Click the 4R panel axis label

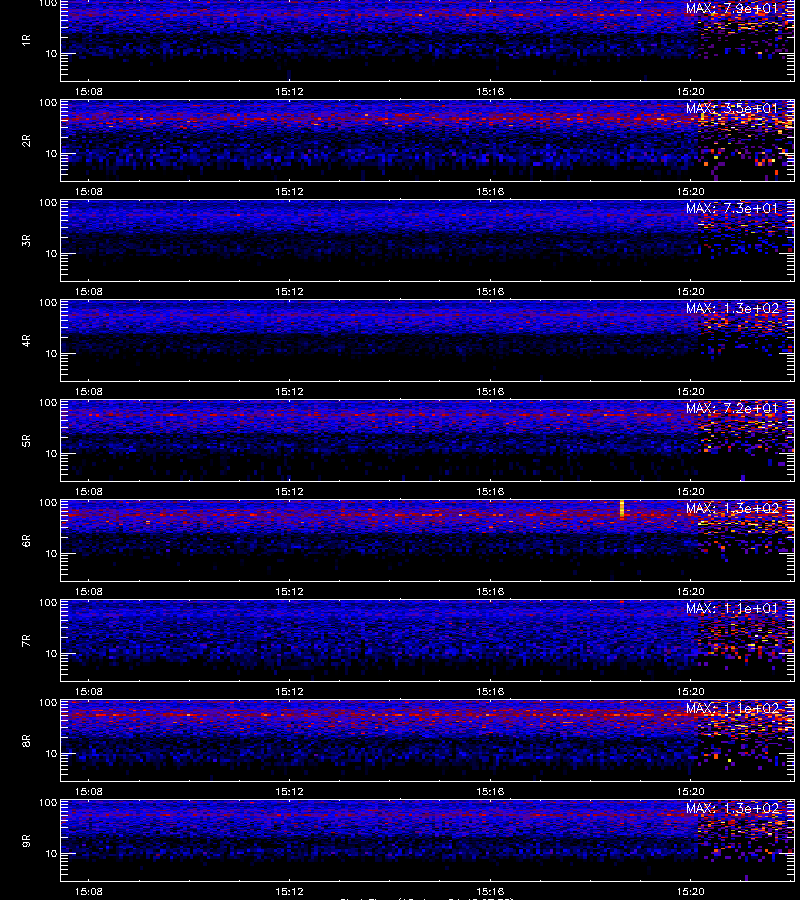[x=26, y=340]
